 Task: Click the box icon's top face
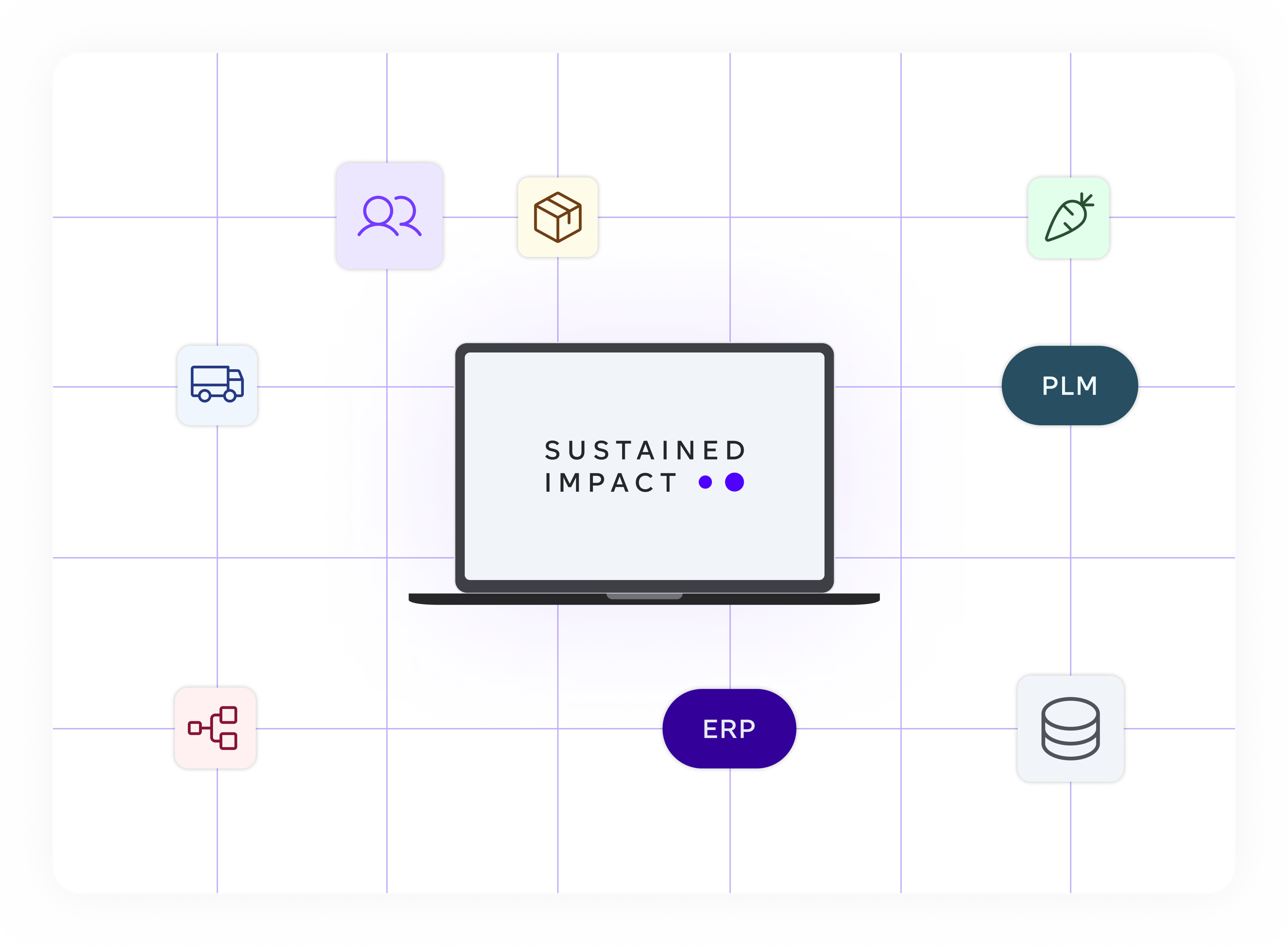558,204
